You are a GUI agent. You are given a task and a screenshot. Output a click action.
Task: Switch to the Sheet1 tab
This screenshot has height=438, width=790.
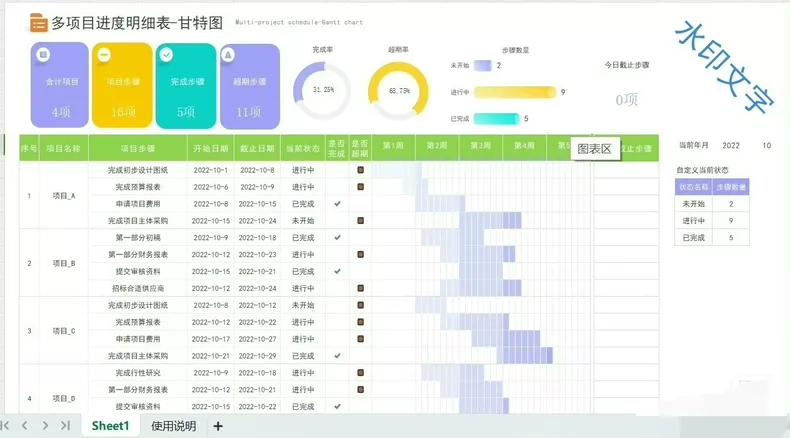110,426
